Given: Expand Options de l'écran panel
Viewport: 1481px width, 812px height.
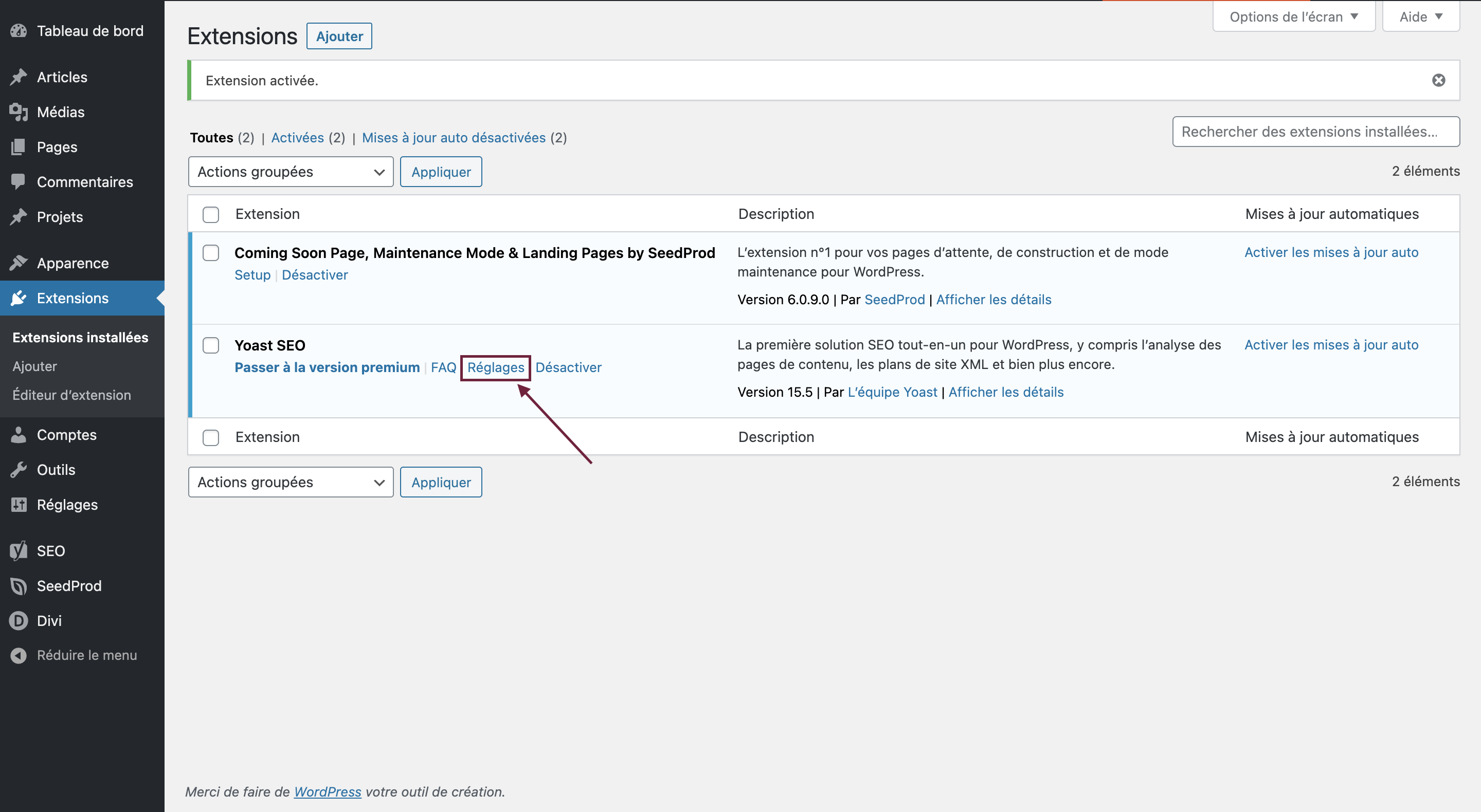Looking at the screenshot, I should [x=1294, y=16].
